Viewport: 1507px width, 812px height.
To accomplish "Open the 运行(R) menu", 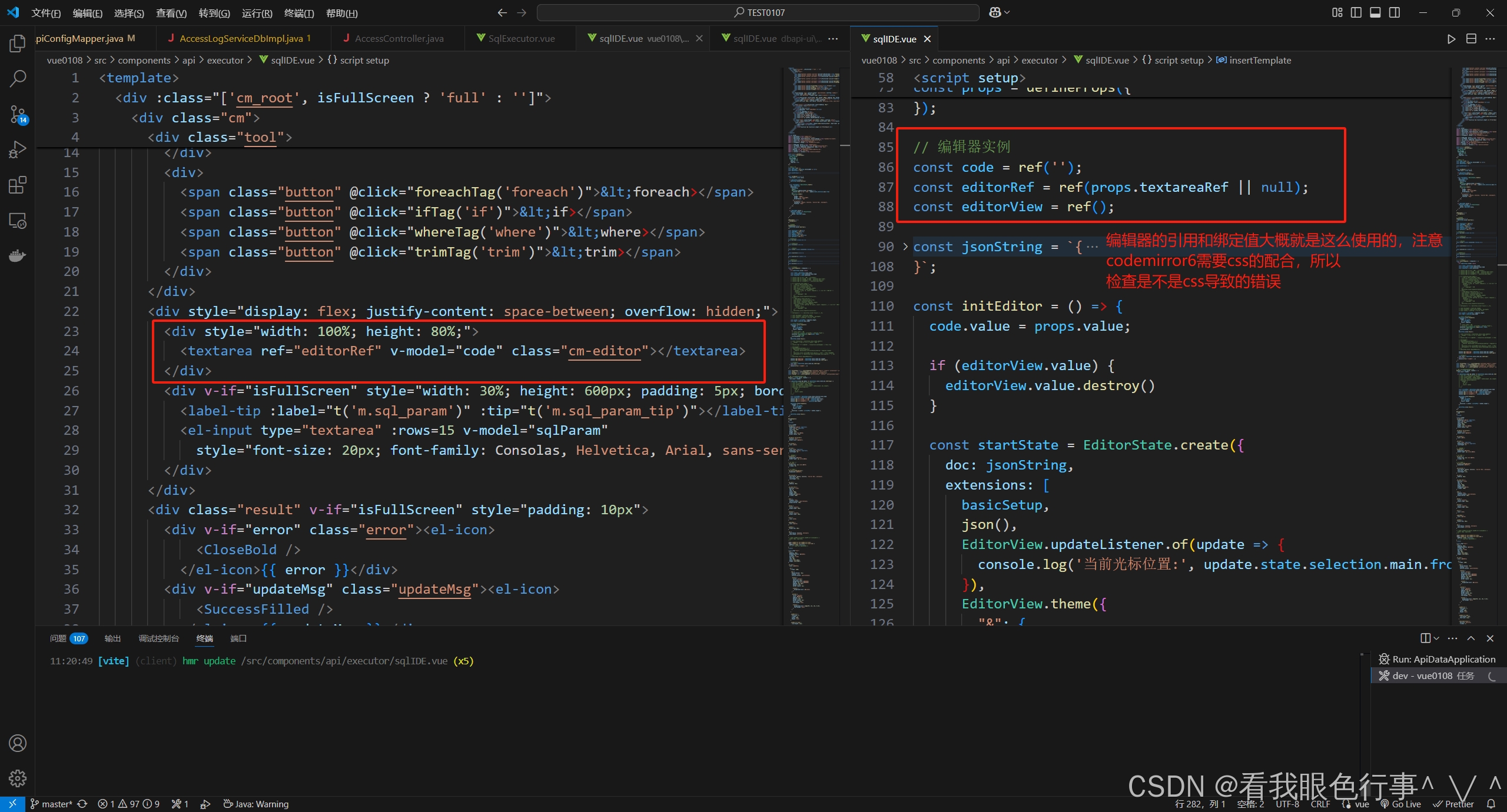I will [257, 12].
